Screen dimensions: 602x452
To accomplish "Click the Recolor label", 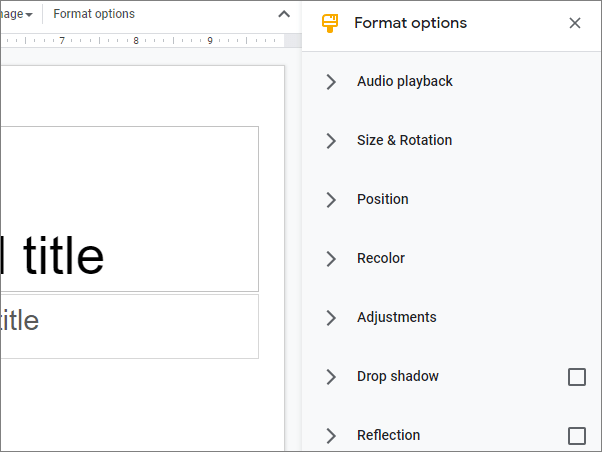I will tap(380, 259).
